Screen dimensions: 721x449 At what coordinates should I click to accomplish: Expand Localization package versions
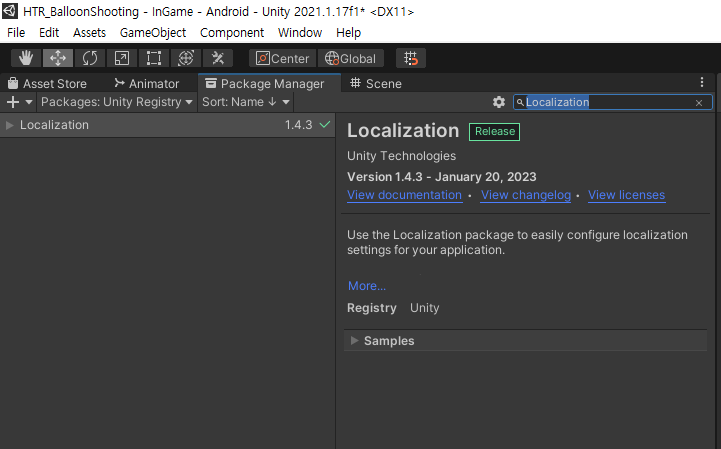tap(9, 125)
